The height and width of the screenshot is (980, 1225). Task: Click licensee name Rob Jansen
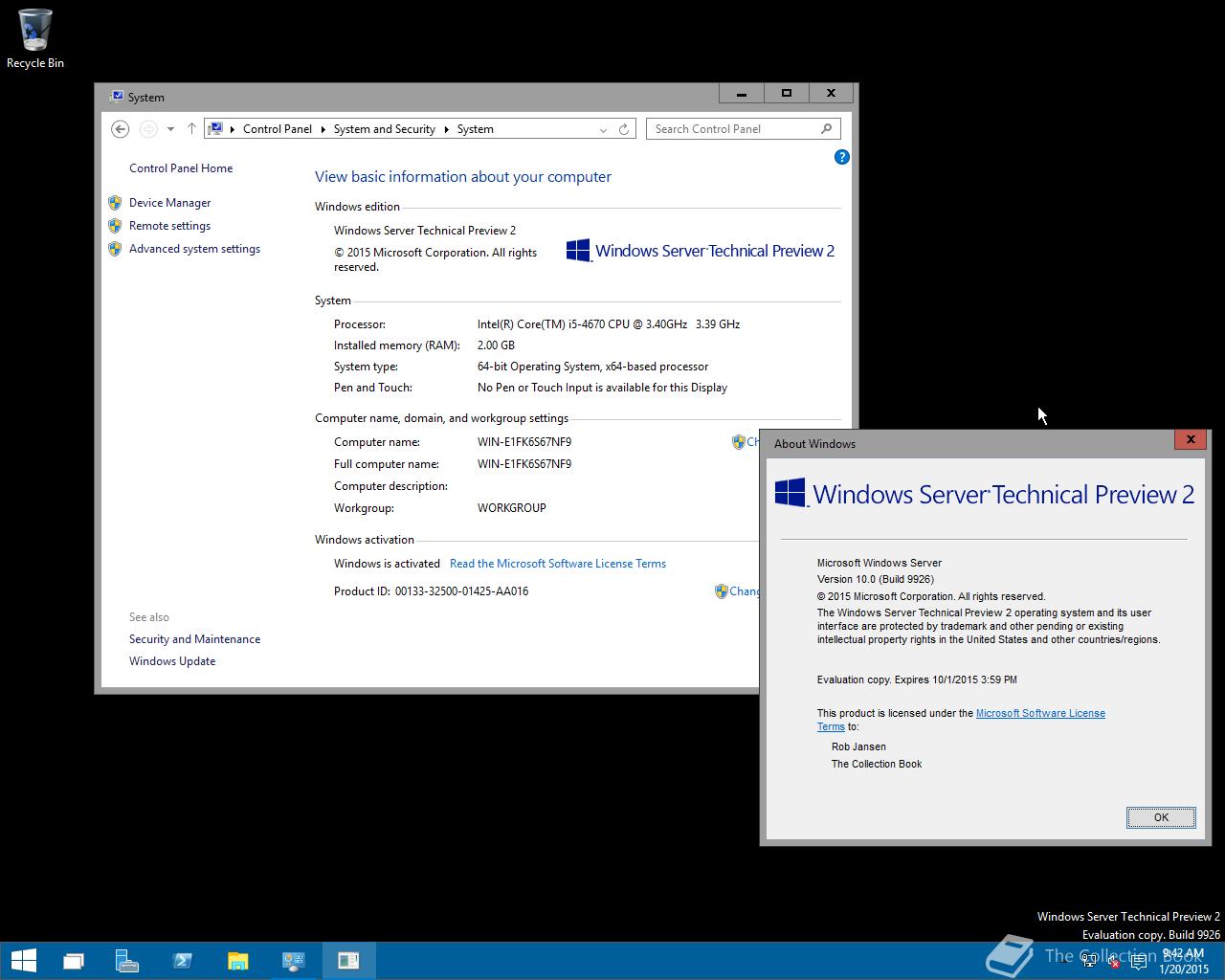tap(858, 746)
